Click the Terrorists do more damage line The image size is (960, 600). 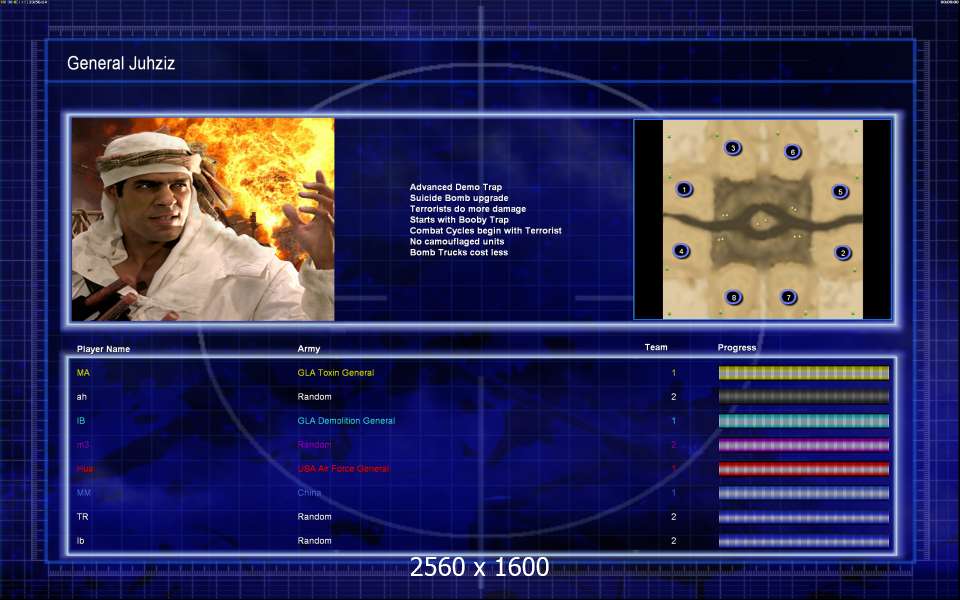468,209
